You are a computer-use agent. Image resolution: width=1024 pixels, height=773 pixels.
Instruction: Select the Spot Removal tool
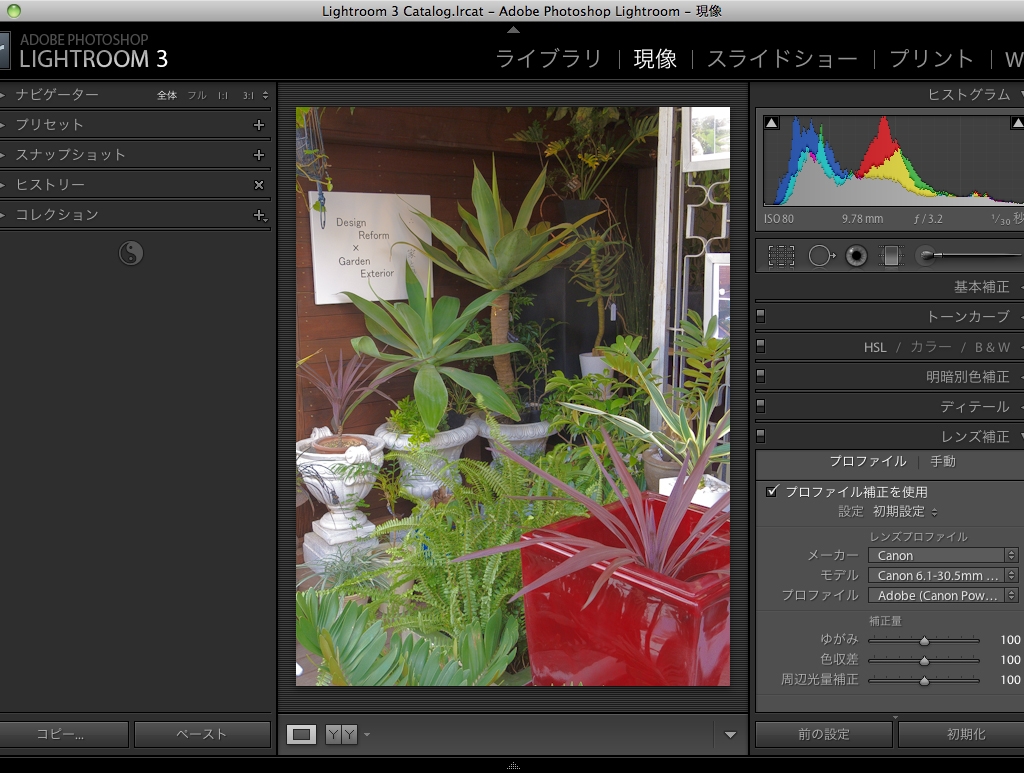(x=822, y=256)
